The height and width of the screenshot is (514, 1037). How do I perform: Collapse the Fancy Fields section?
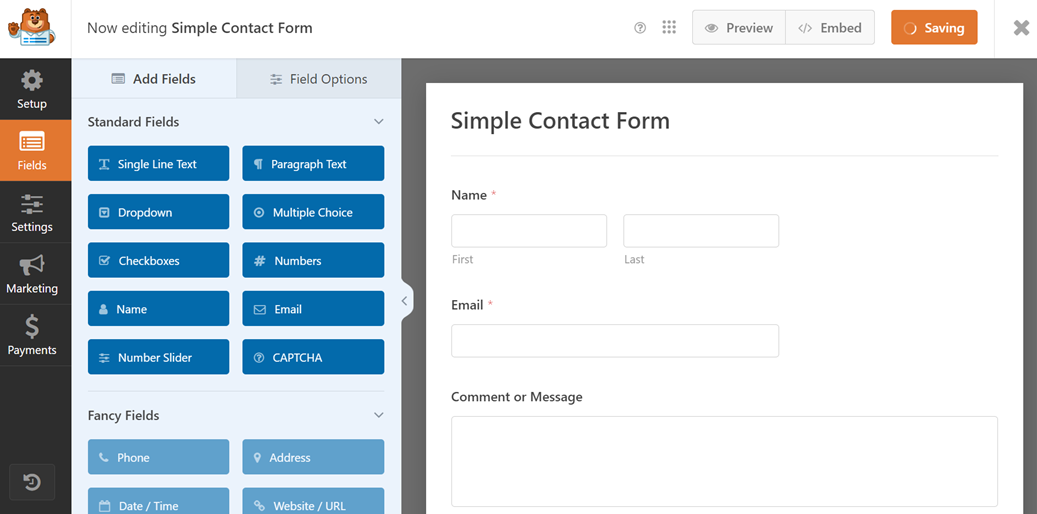378,415
